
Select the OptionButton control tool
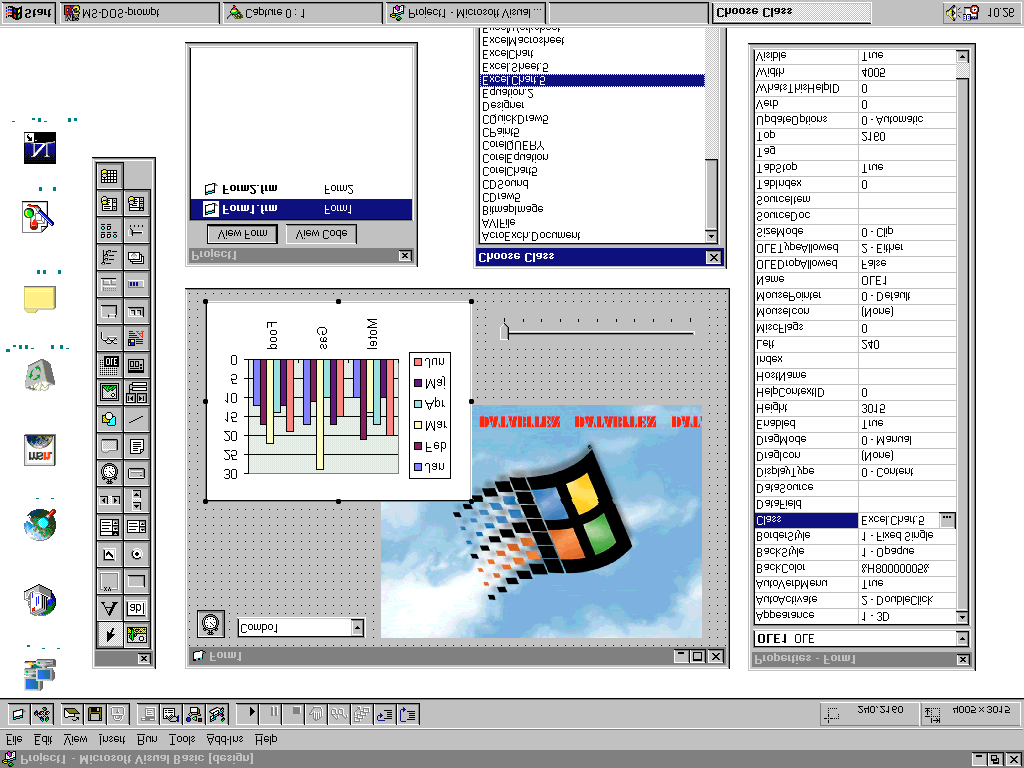coord(136,554)
